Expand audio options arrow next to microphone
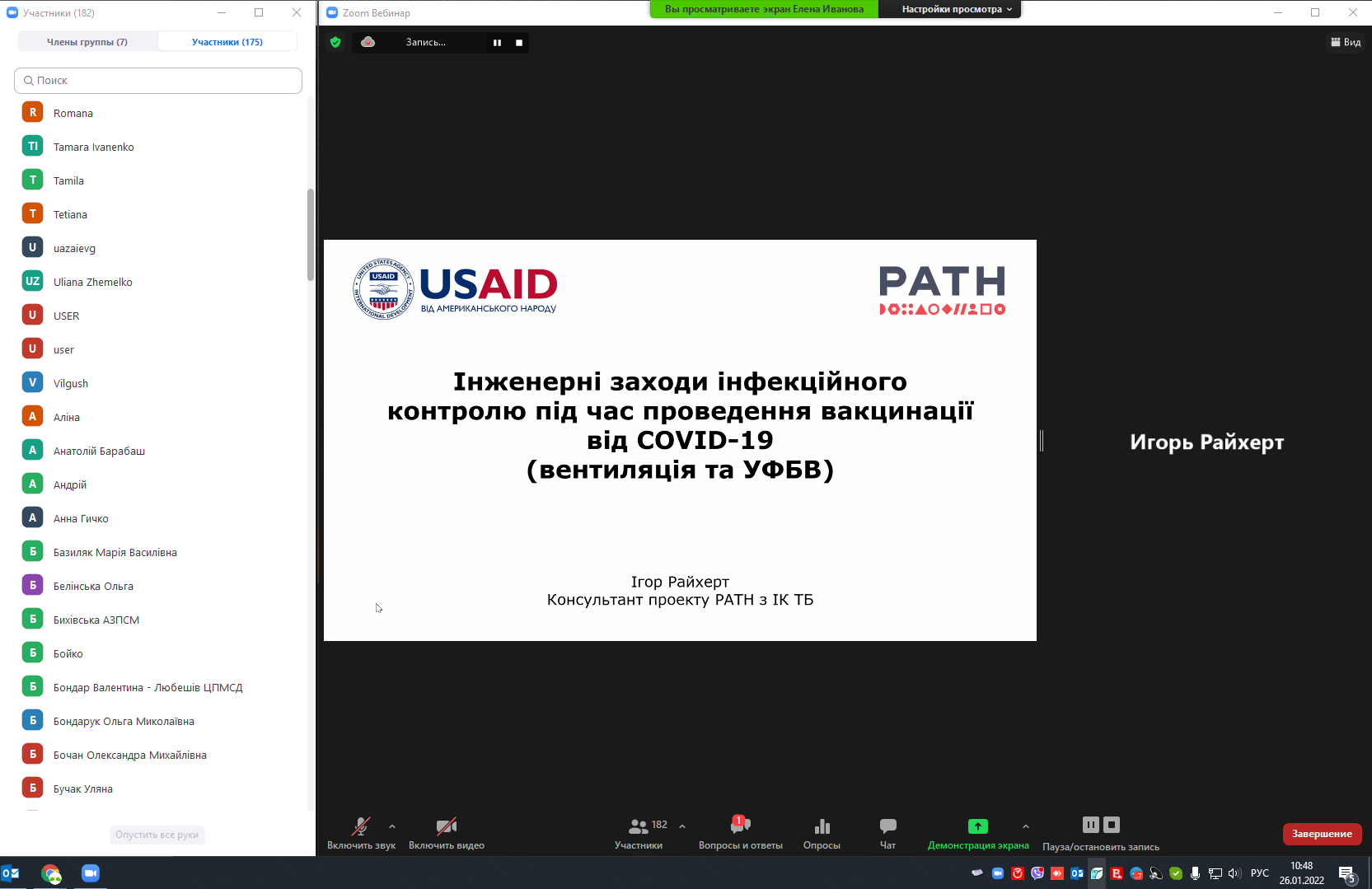 point(392,826)
